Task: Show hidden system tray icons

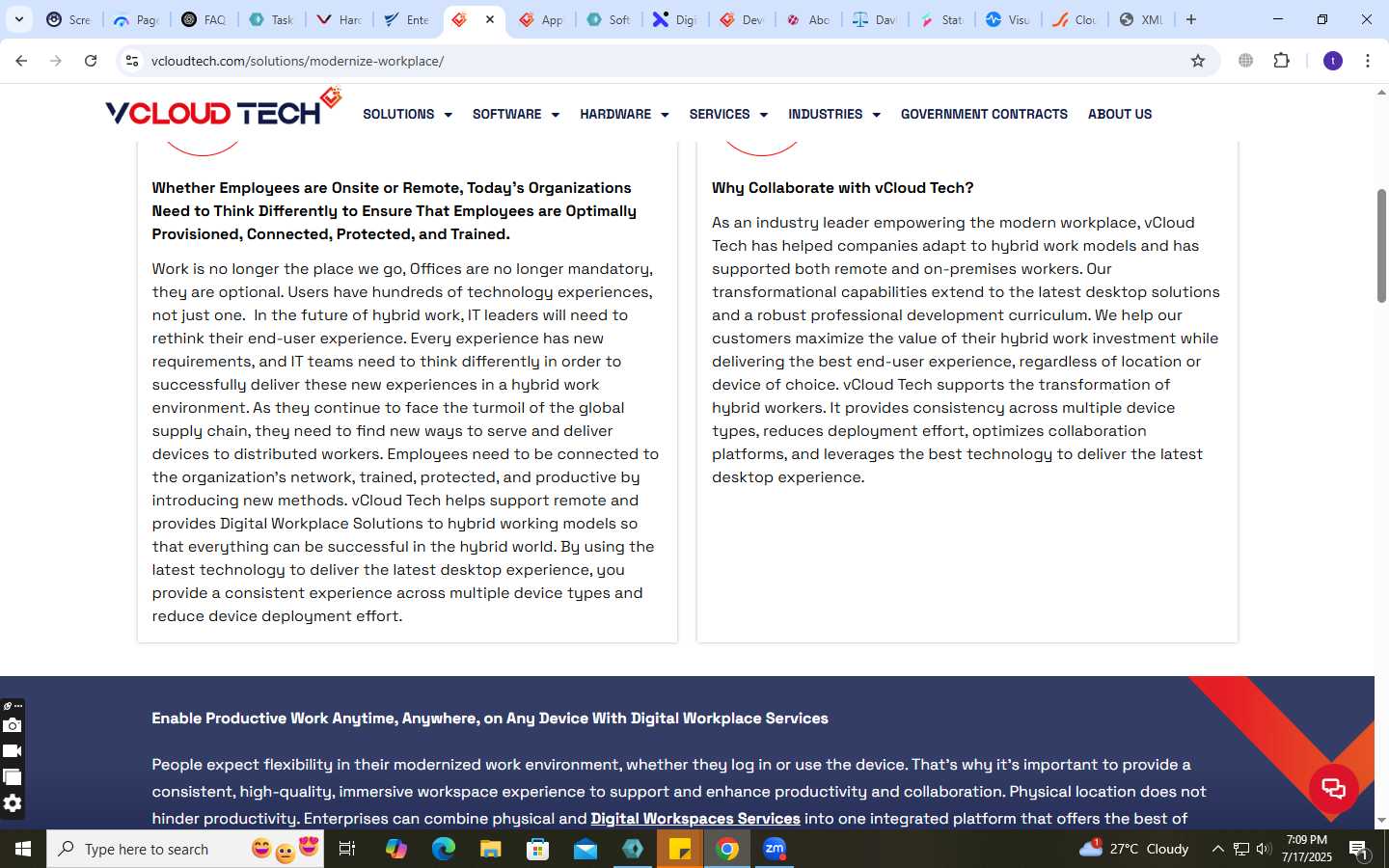Action: [1217, 849]
